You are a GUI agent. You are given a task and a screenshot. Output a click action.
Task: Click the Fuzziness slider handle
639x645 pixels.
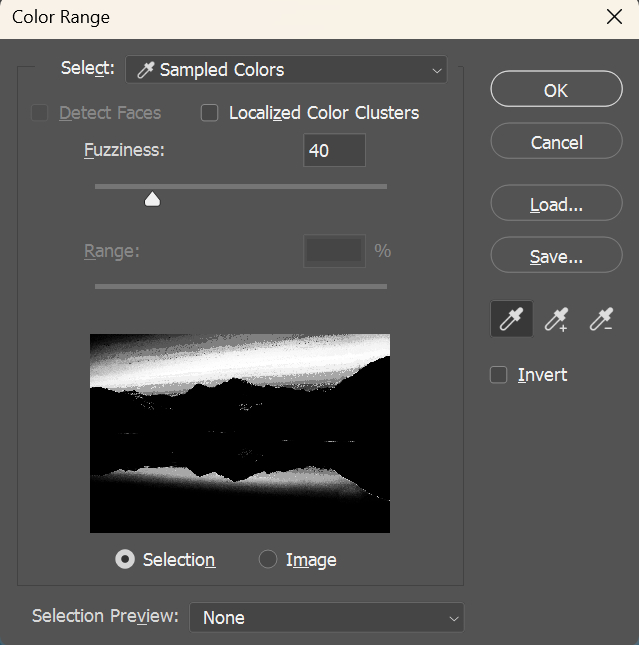(152, 199)
